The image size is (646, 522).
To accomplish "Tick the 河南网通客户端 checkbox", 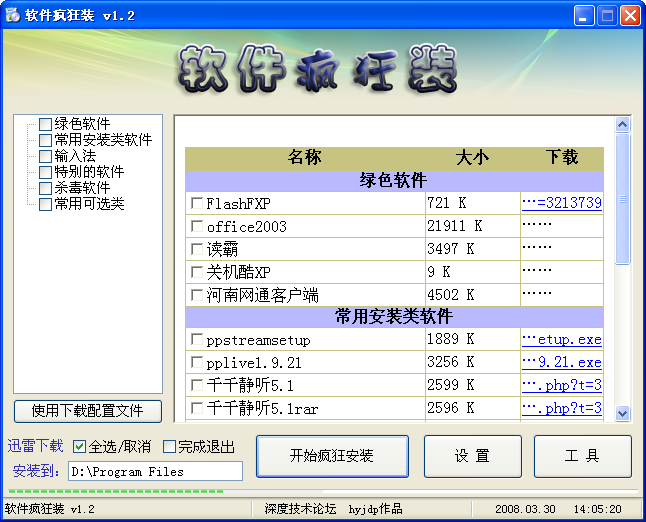I will coord(197,295).
